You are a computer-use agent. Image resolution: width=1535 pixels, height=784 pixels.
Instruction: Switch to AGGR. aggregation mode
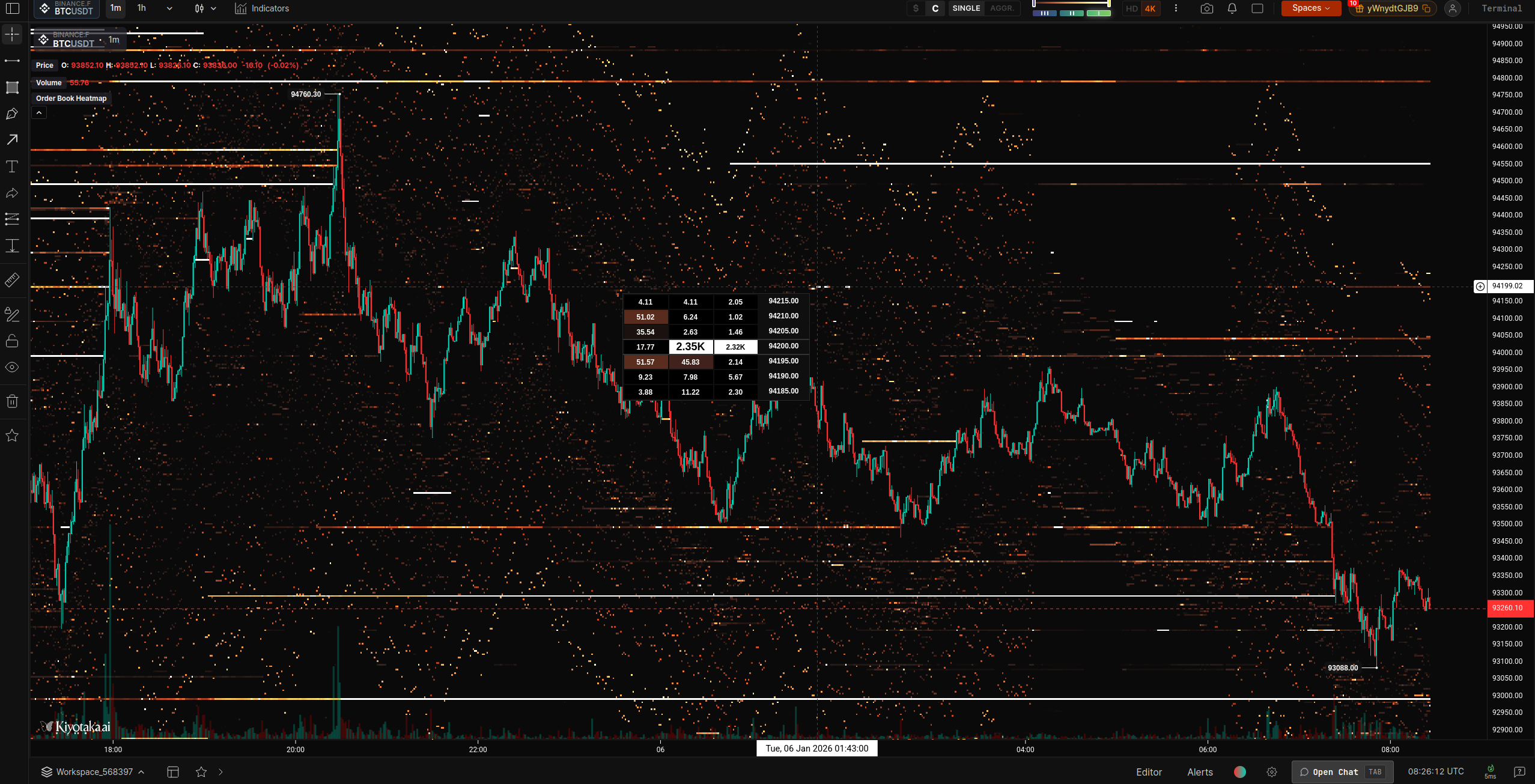coord(1002,8)
